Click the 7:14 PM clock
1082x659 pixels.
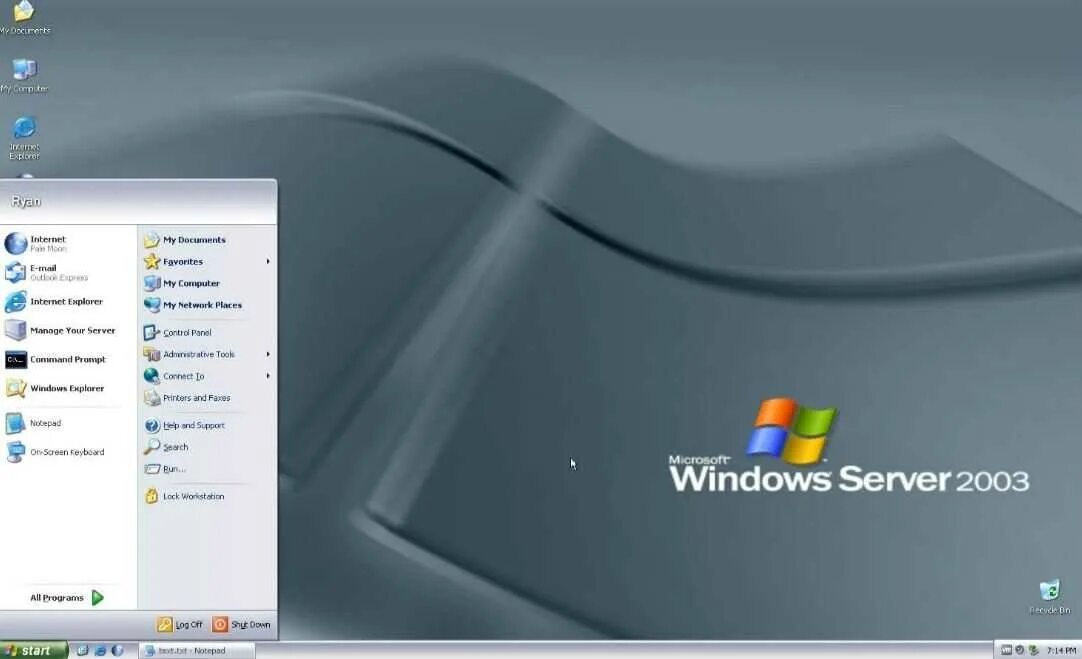[x=1061, y=651]
